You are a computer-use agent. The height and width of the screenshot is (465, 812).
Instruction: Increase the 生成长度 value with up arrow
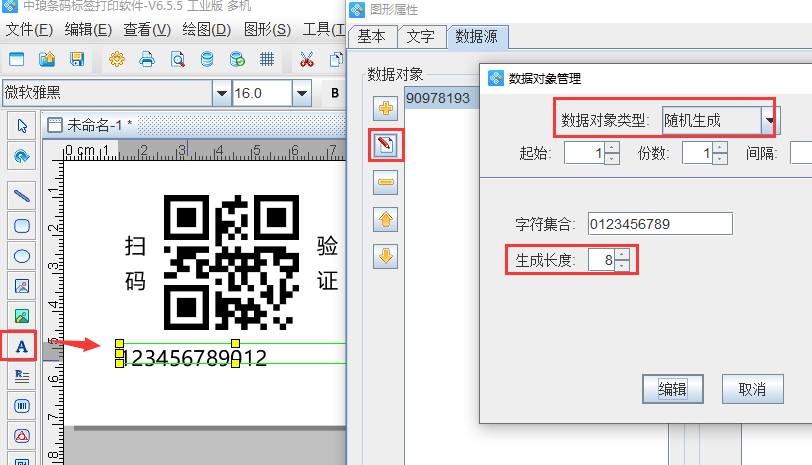pyautogui.click(x=622, y=255)
